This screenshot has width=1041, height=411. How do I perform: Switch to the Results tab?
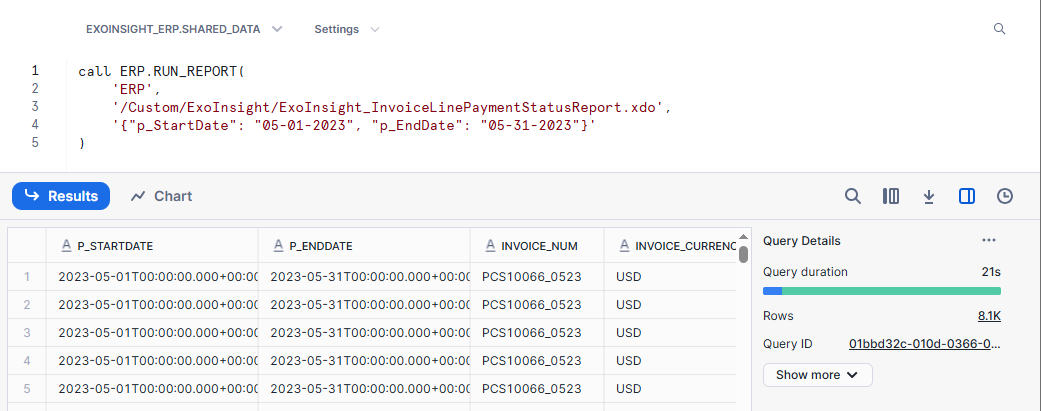click(61, 196)
